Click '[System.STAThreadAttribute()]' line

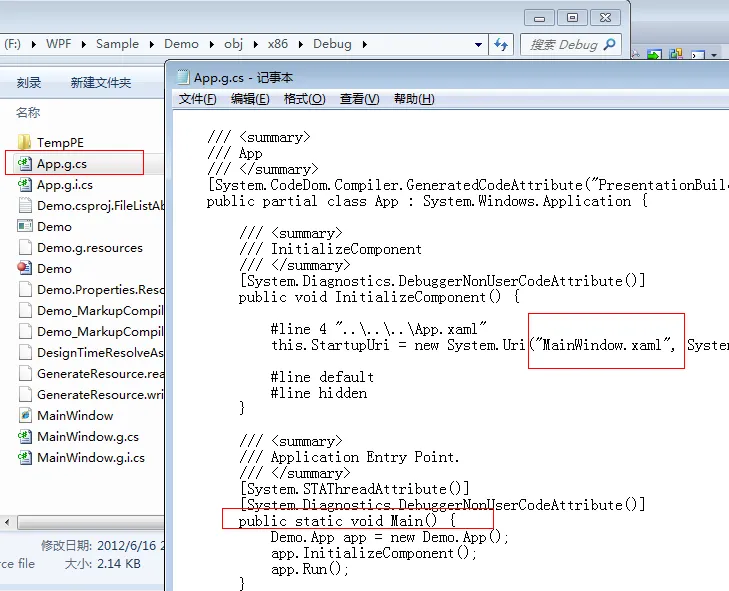[354, 489]
